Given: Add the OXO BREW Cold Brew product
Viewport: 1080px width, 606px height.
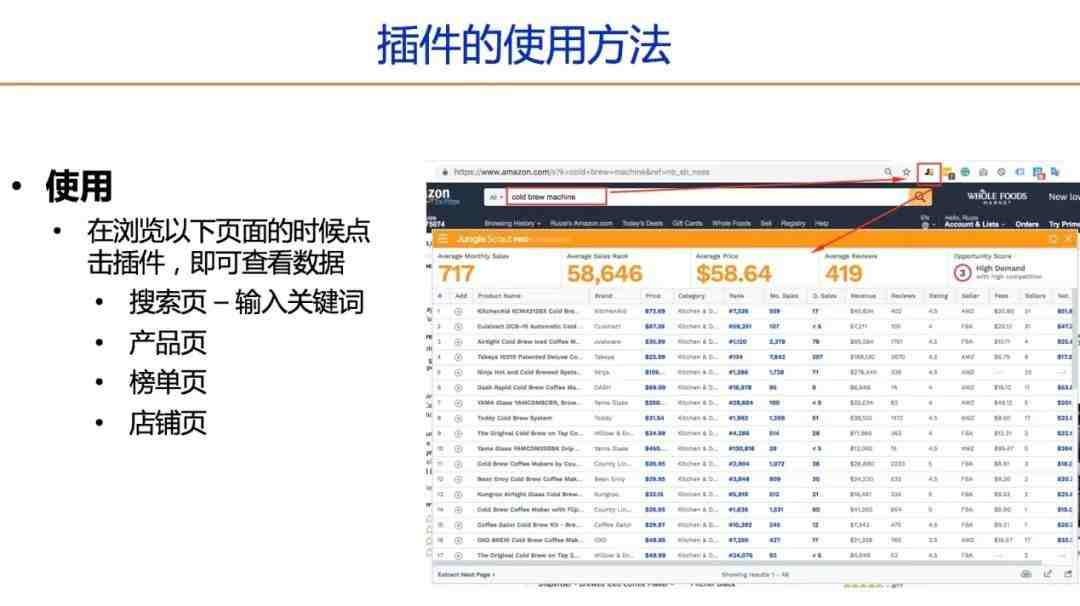Looking at the screenshot, I should pyautogui.click(x=459, y=540).
